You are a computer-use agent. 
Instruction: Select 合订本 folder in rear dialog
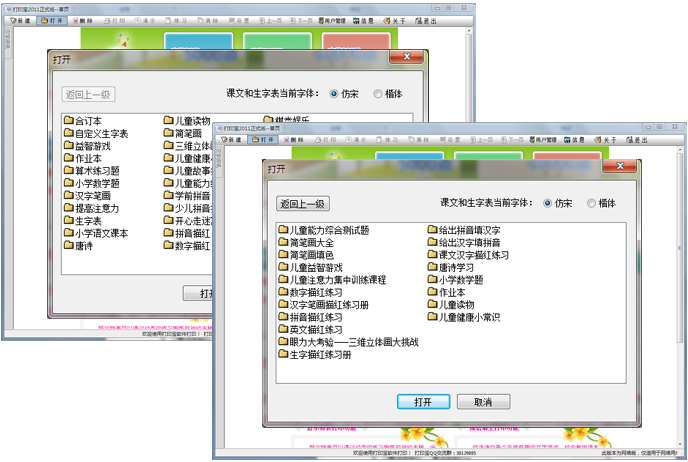click(87, 121)
